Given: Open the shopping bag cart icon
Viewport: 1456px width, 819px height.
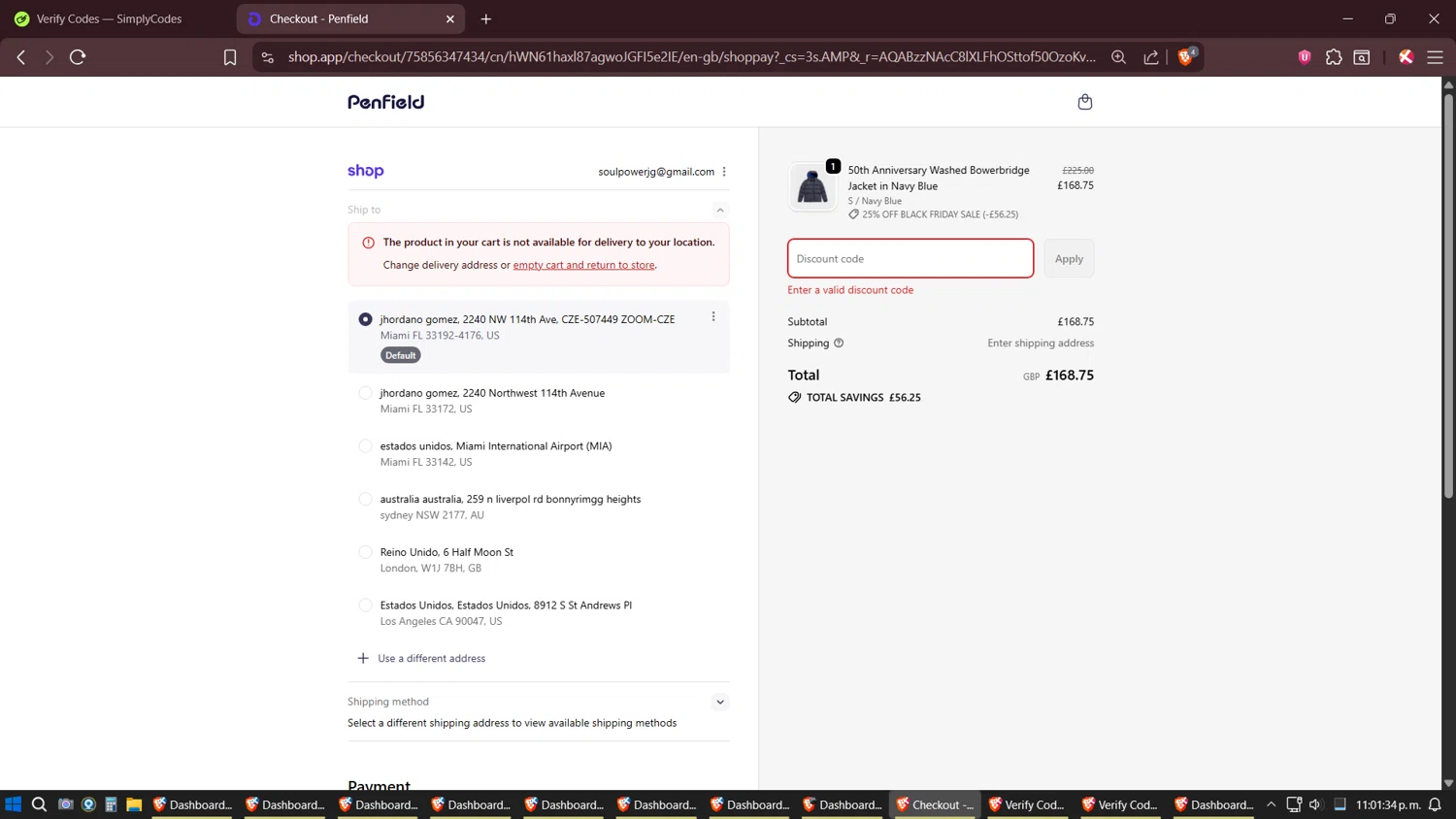Looking at the screenshot, I should coord(1084,102).
